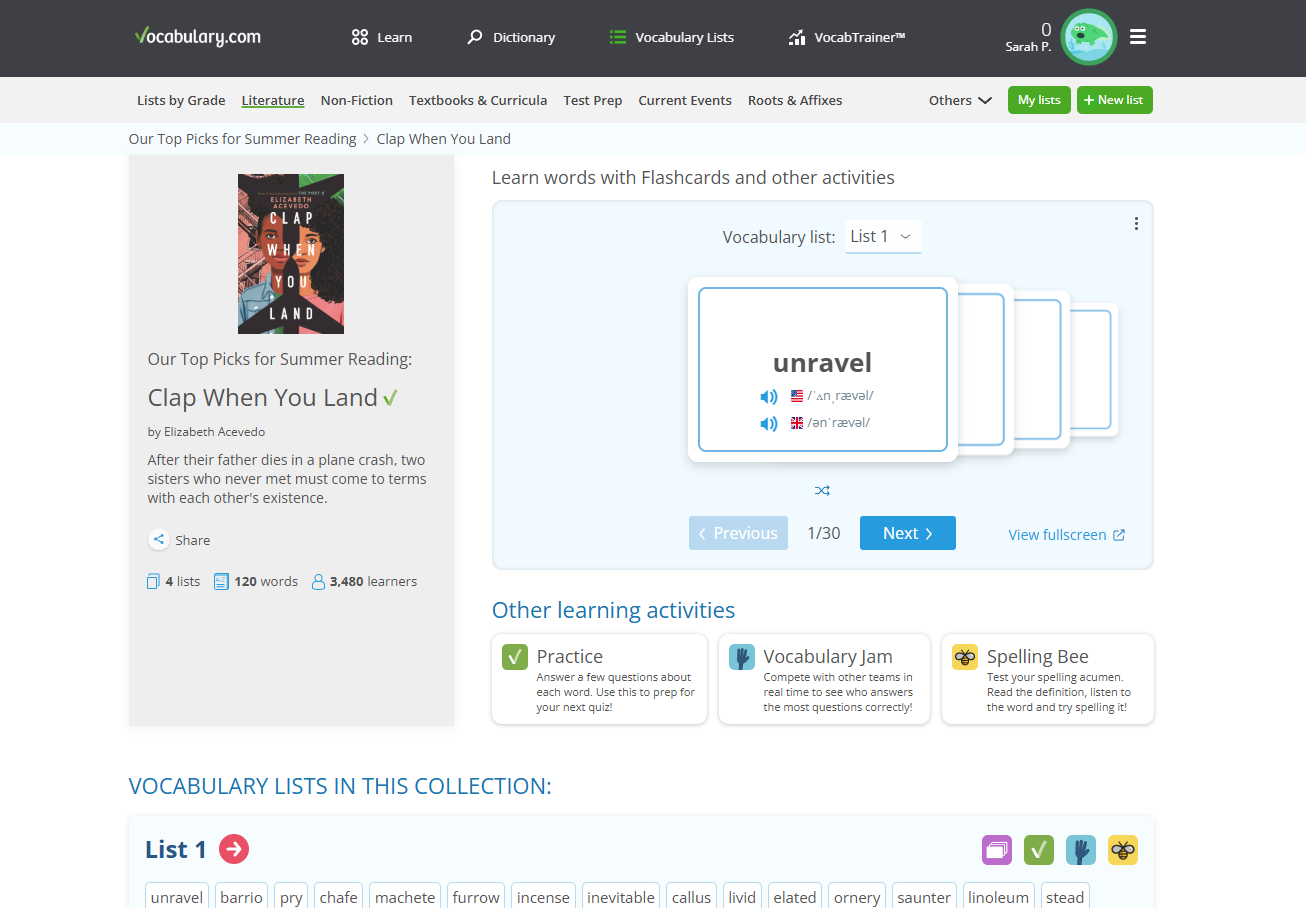Click the word chip 'barrio'
Image resolution: width=1306 pixels, height=908 pixels.
(242, 896)
